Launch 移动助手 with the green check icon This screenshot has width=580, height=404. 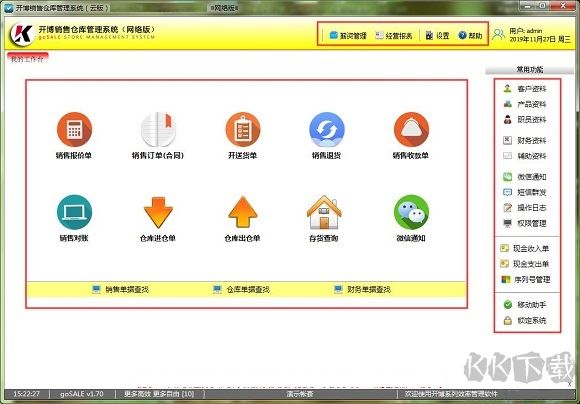[525, 305]
